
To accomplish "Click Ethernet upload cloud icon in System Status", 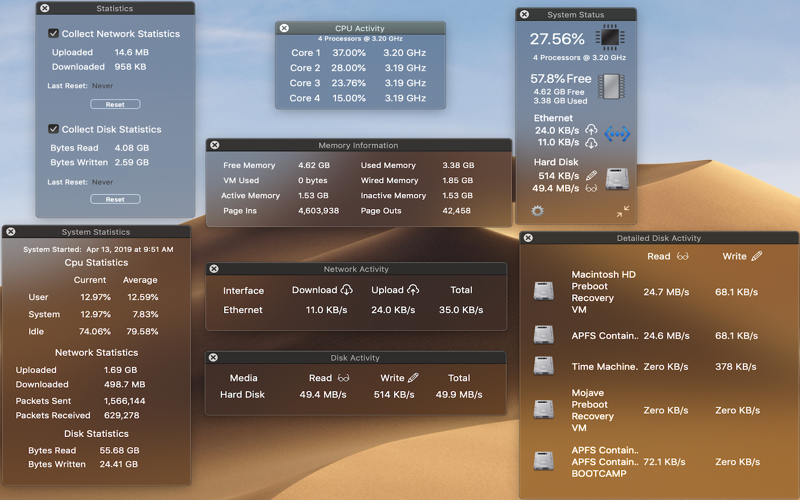I will coord(591,130).
